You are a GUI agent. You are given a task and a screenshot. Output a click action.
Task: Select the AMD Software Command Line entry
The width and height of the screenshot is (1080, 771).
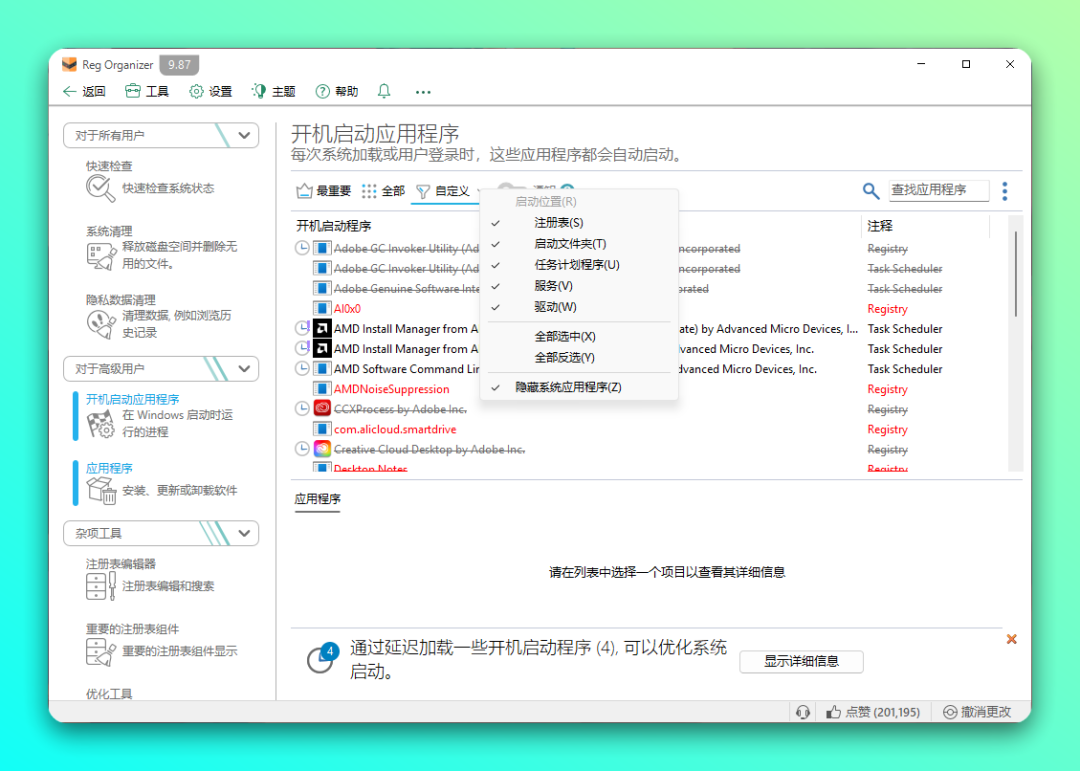(647, 369)
